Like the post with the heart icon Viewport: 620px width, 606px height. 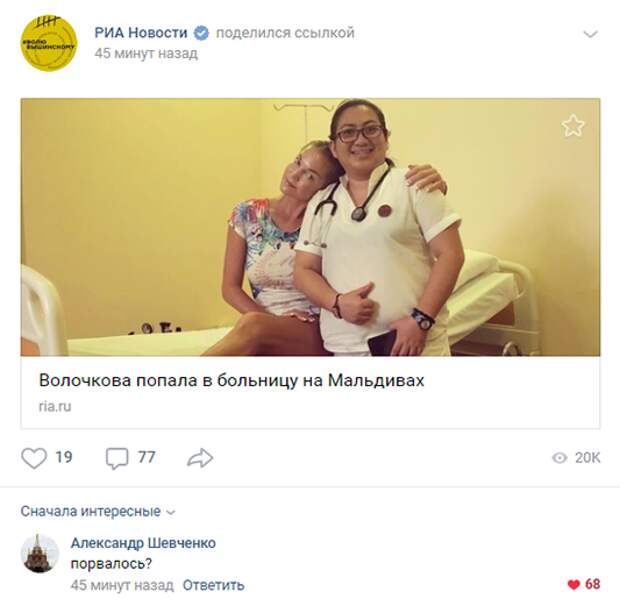tap(34, 458)
